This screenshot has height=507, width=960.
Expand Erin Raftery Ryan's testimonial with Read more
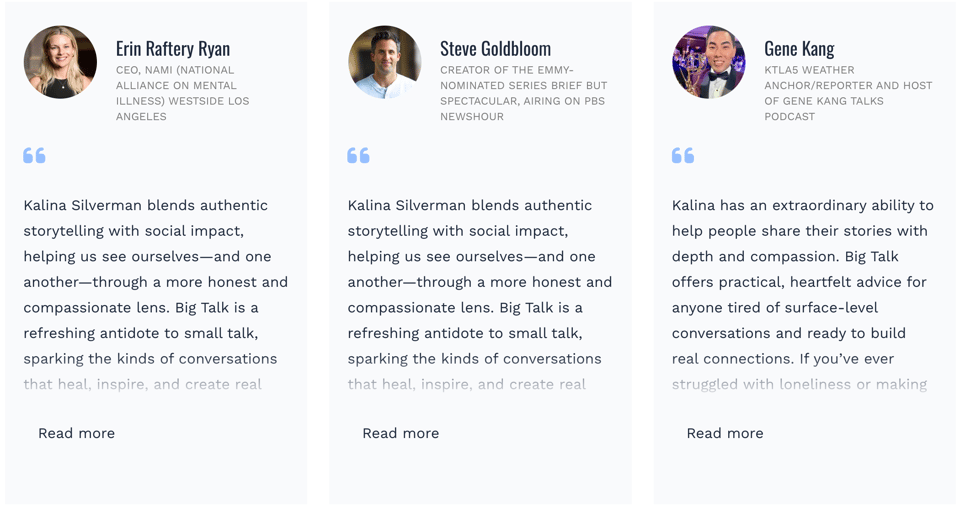click(76, 433)
